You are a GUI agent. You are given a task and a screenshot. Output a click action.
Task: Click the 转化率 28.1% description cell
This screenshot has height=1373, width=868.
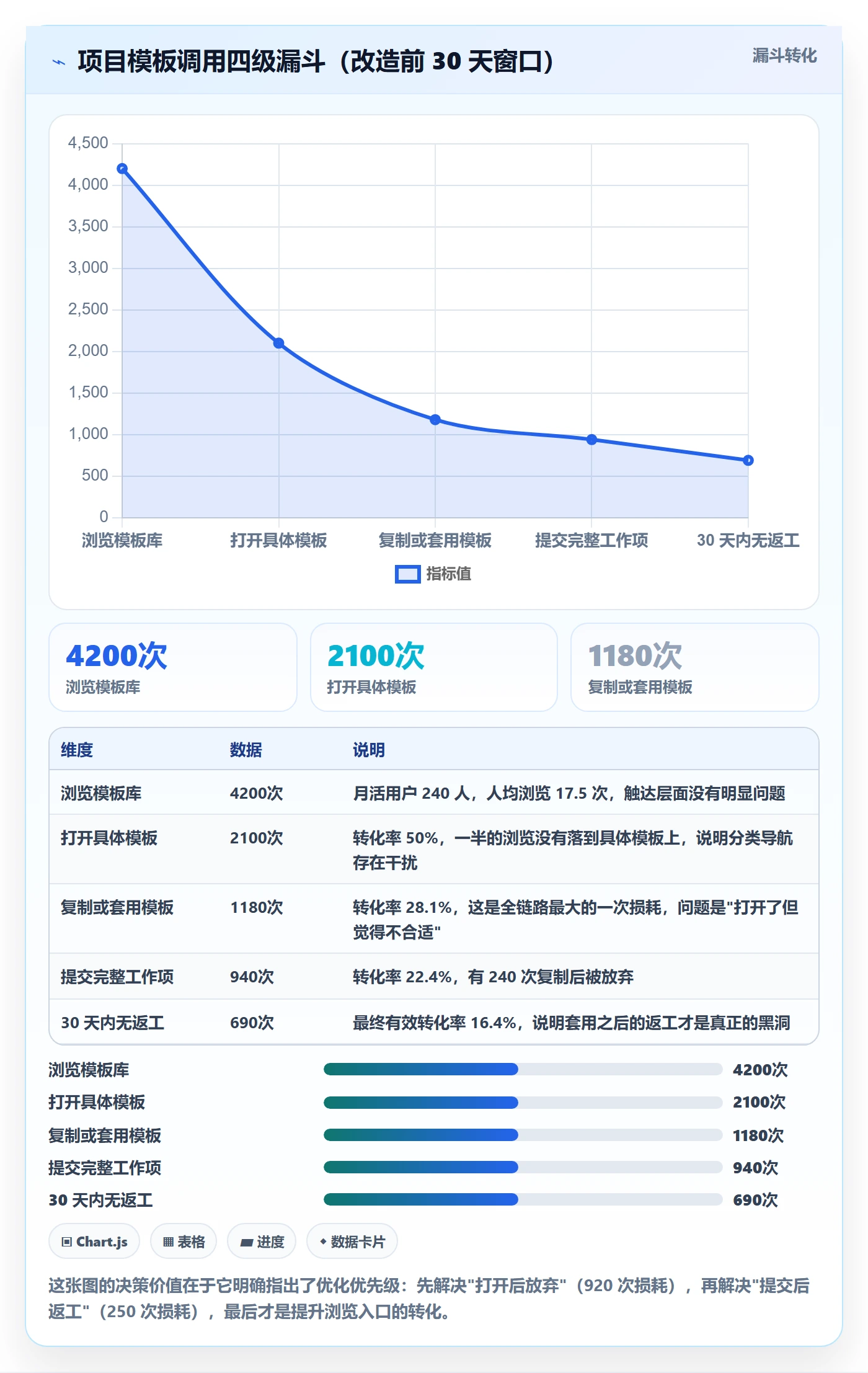point(576,919)
